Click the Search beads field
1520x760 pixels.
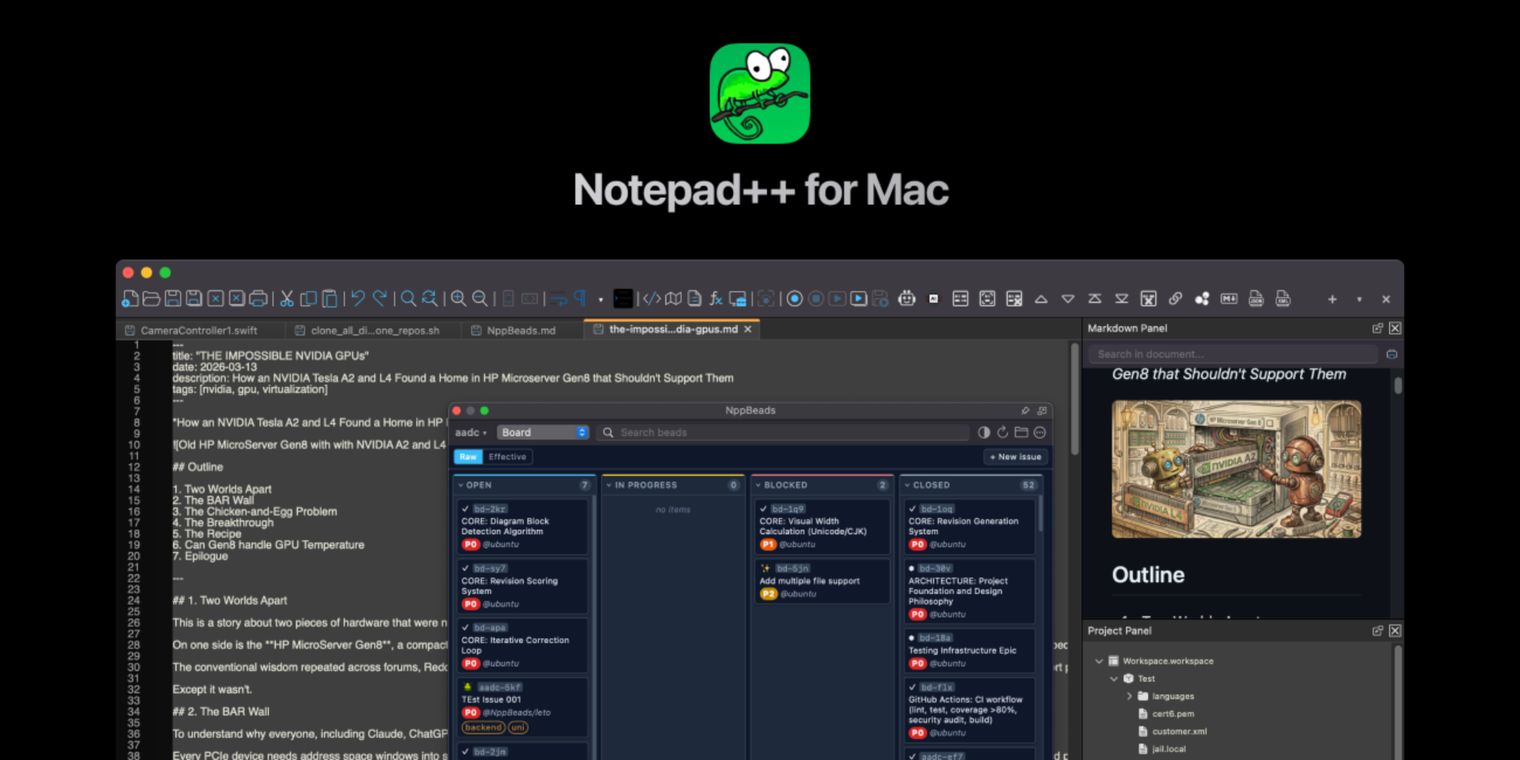(783, 432)
